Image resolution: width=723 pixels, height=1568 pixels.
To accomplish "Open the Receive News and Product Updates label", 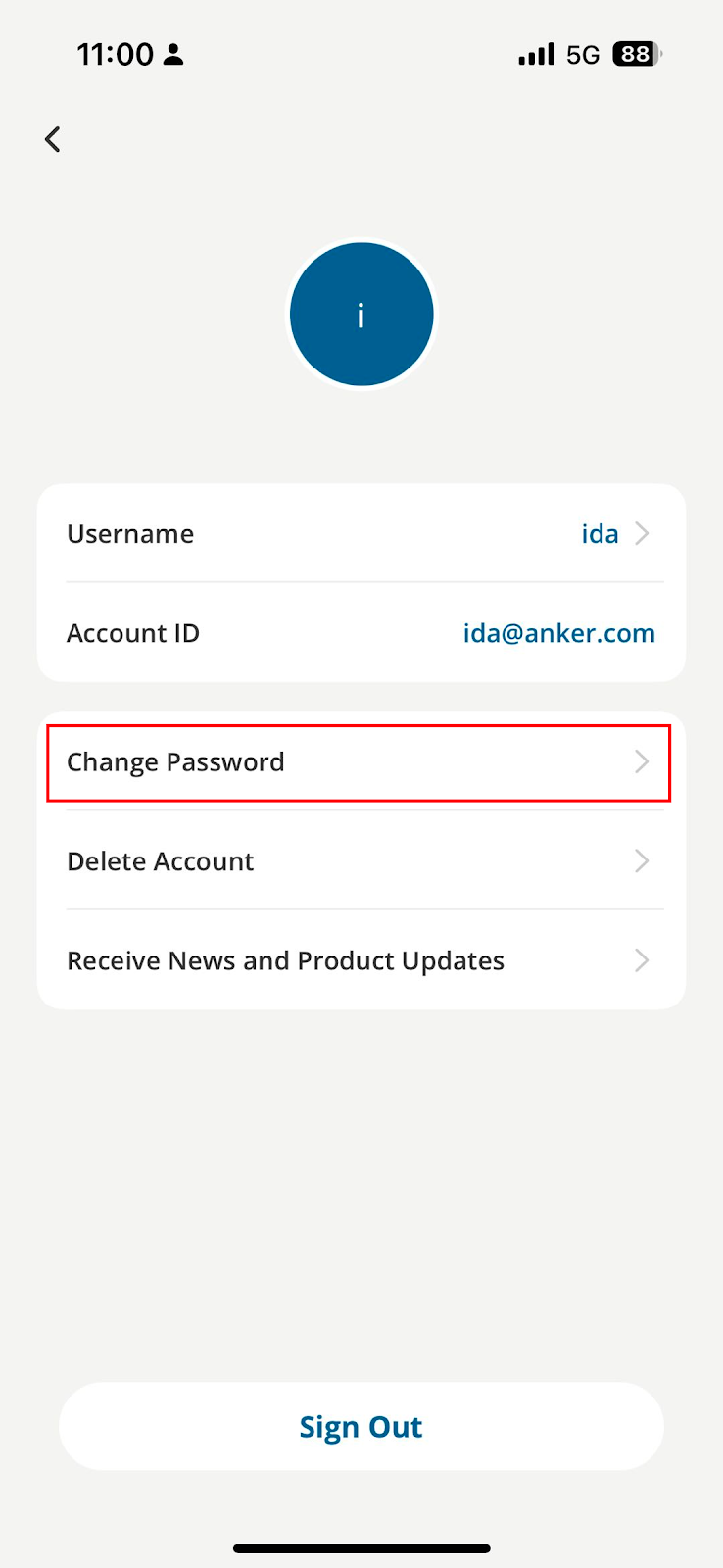I will pos(285,961).
